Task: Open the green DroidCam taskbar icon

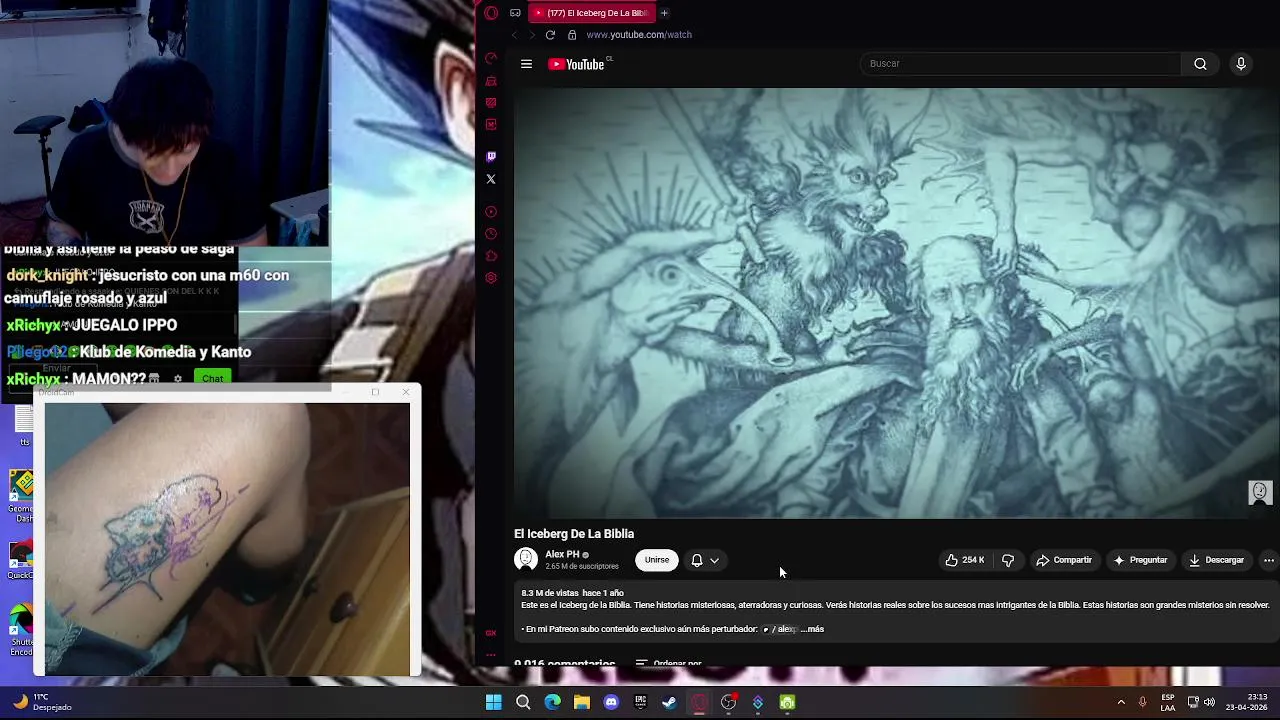Action: click(787, 702)
